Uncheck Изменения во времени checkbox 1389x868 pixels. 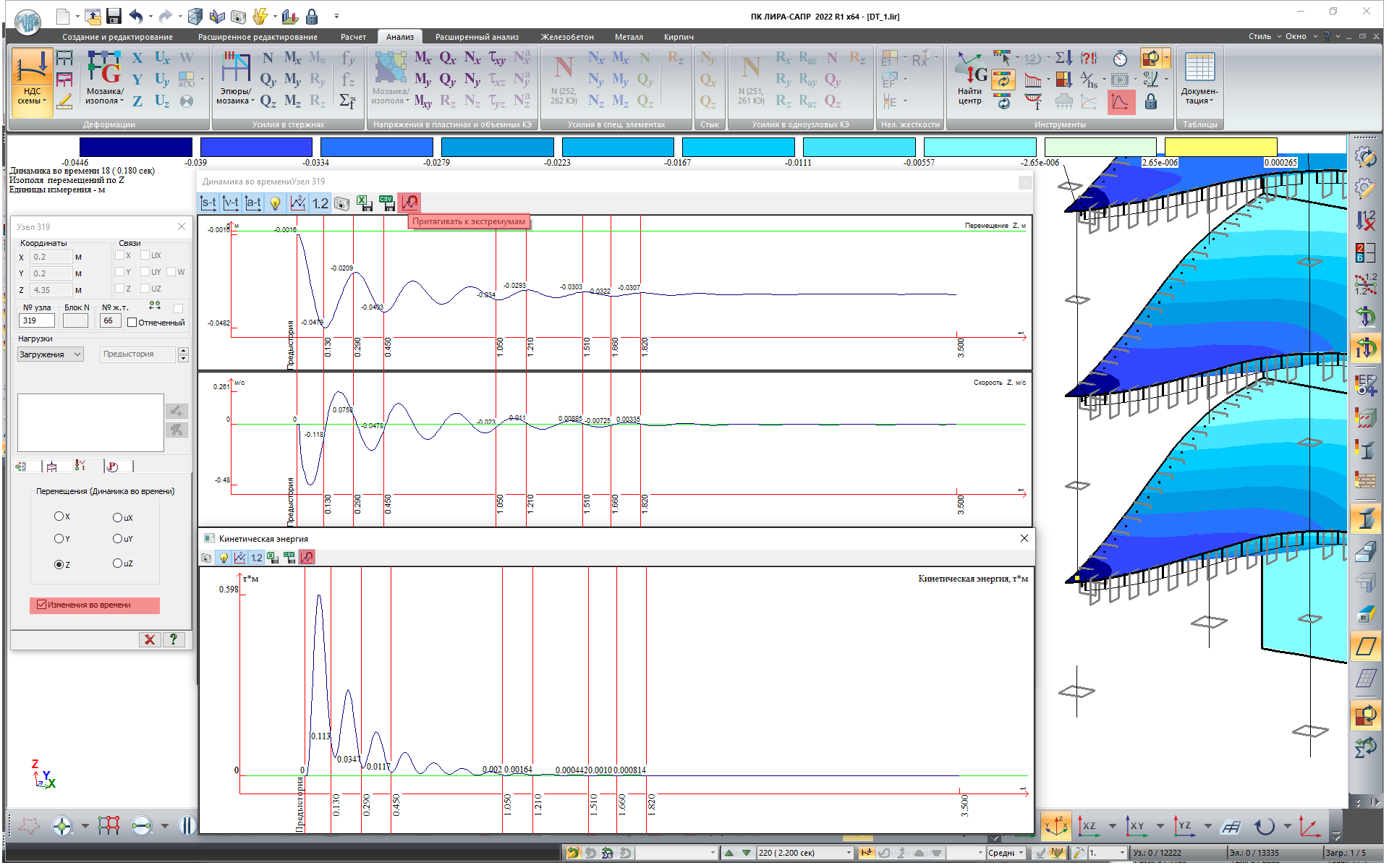pyautogui.click(x=42, y=605)
